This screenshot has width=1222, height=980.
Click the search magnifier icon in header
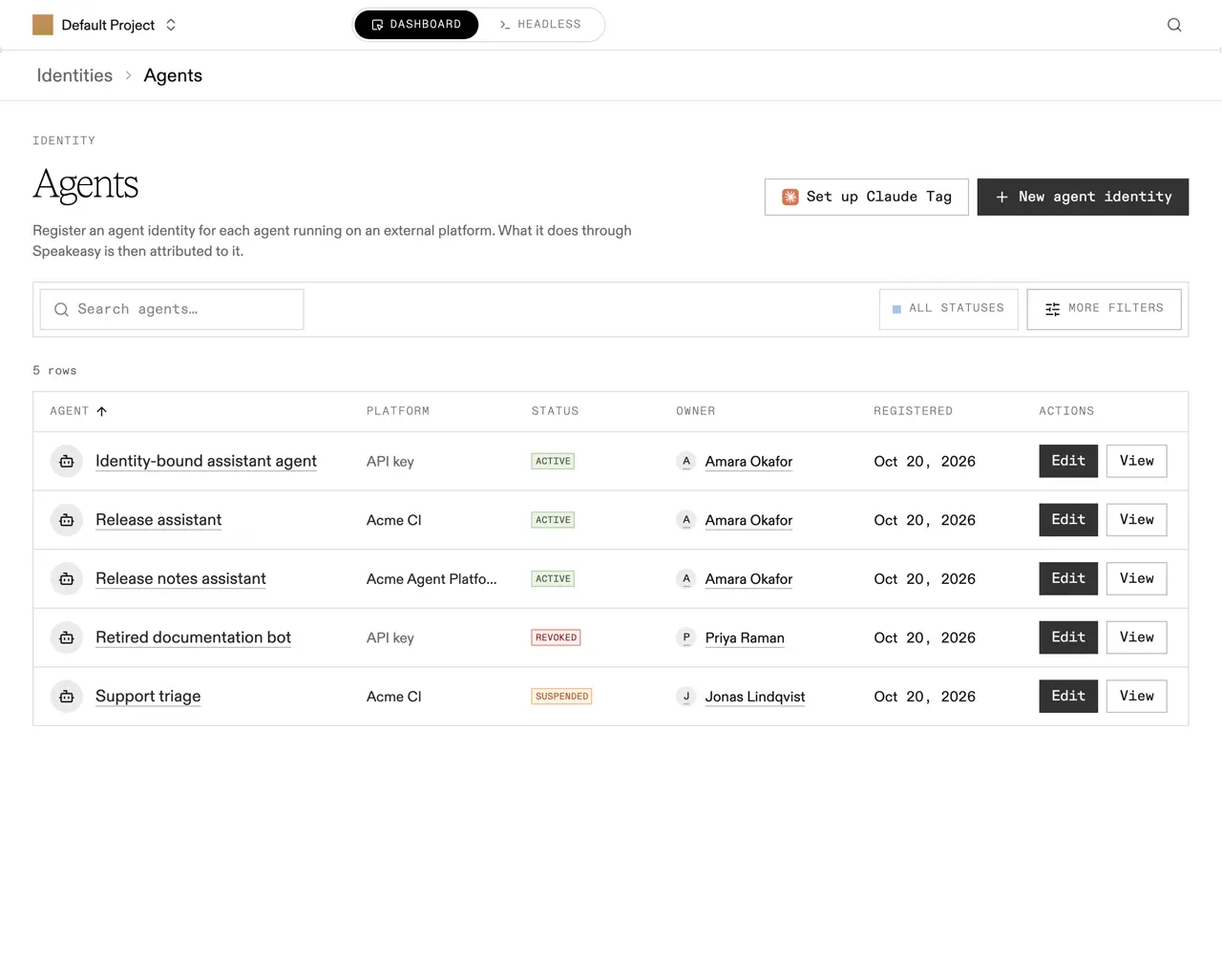1174,25
